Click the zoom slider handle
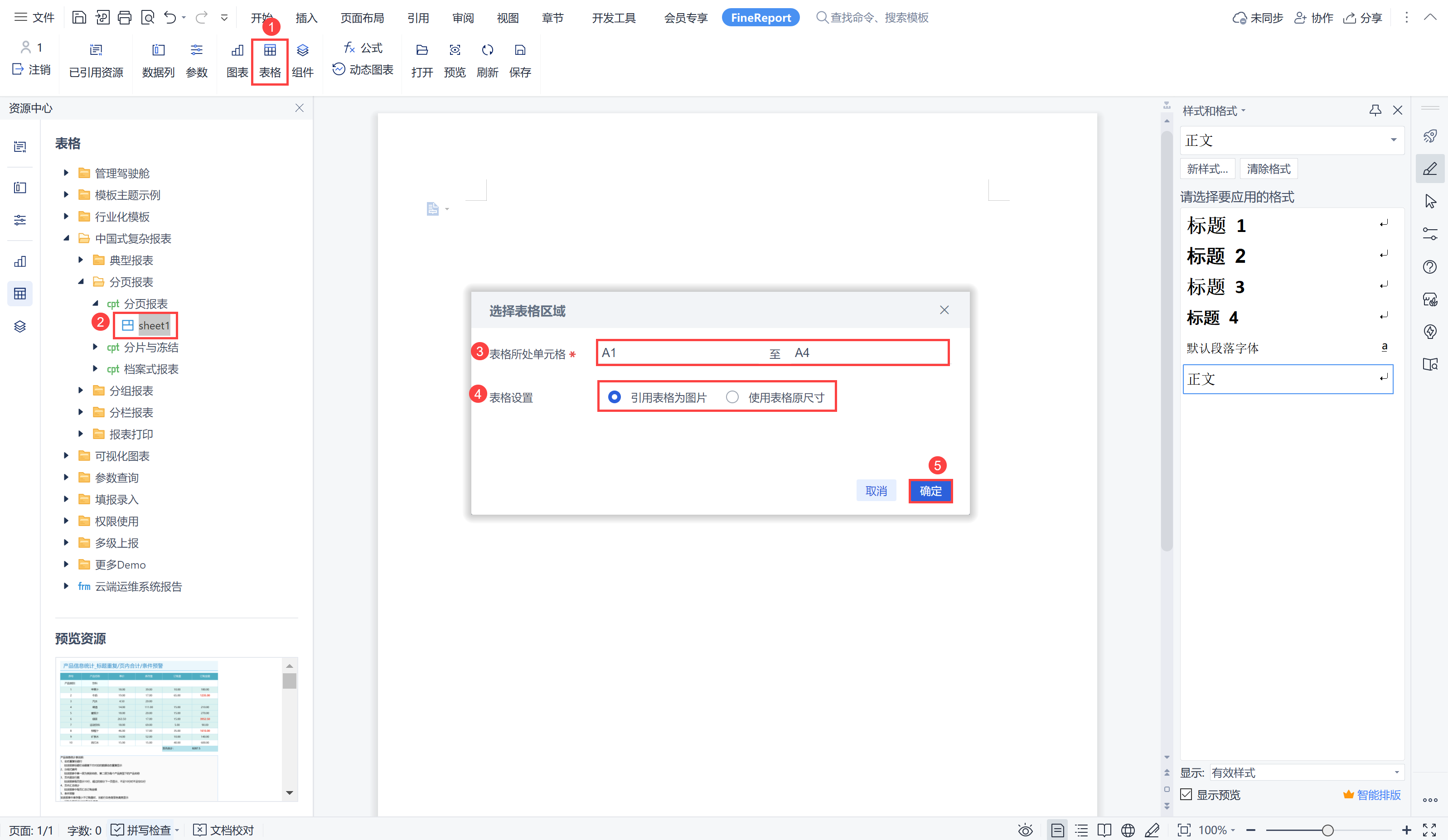1448x840 pixels. 1327,830
